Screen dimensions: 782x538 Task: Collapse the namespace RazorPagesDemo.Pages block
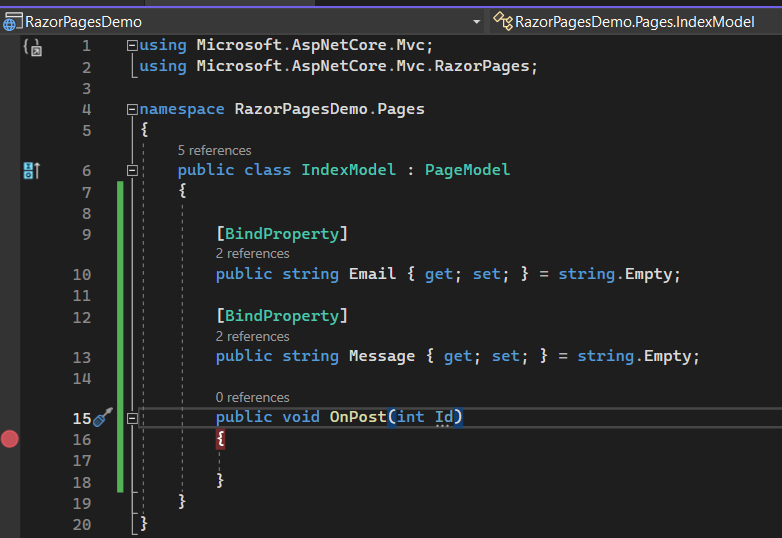point(132,109)
